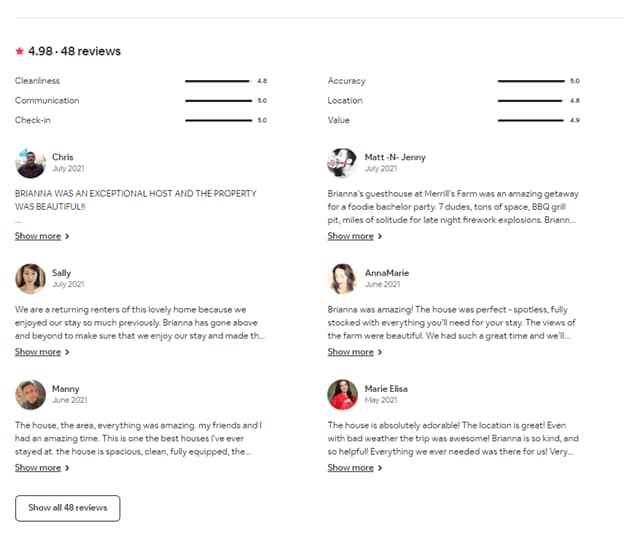Expand Matt -N- Jenny's review text
Screen dimensions: 624x547
355,236
